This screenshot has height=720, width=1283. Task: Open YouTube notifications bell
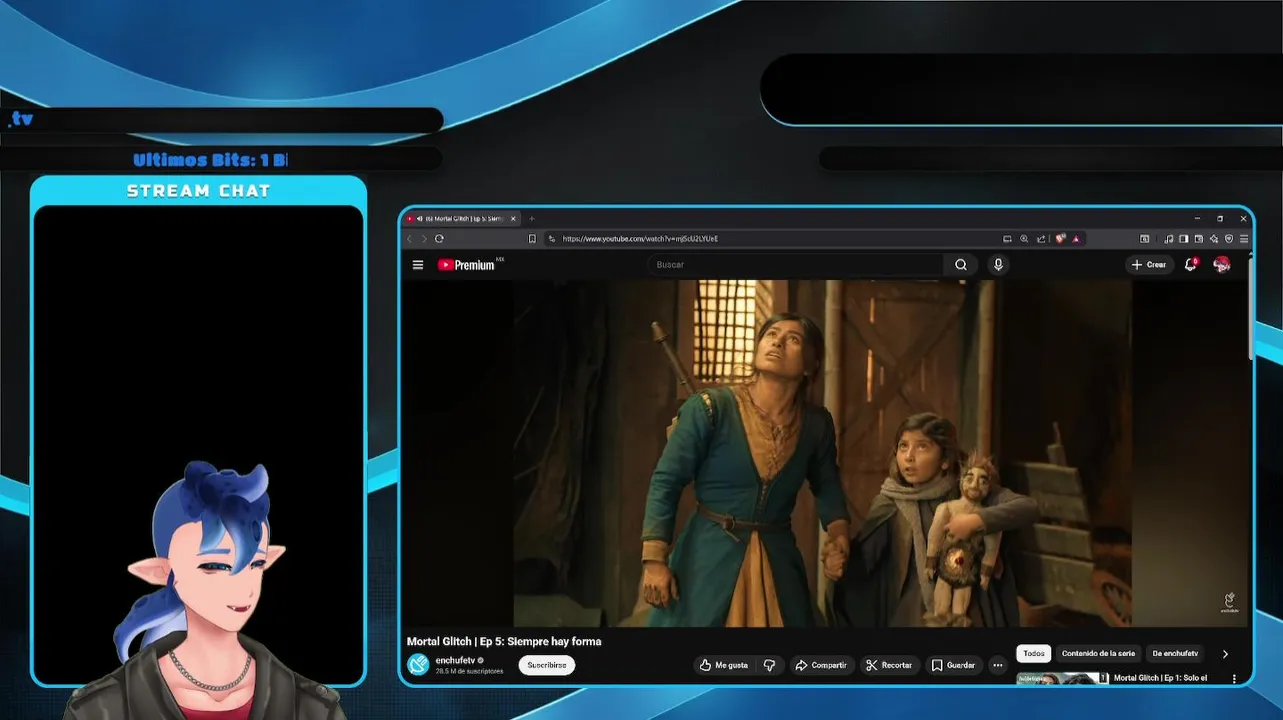(1191, 265)
